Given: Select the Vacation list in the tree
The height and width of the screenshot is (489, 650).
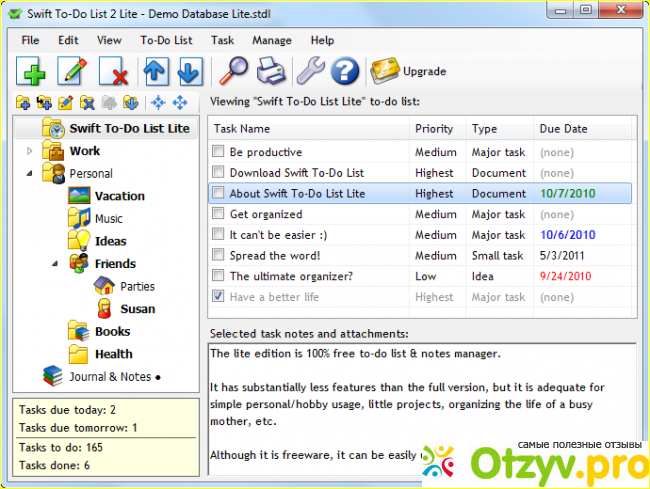Looking at the screenshot, I should (x=119, y=196).
